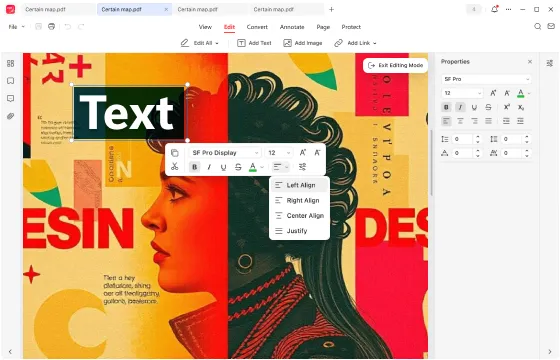Expand text color arrow in floating toolbar
The height and width of the screenshot is (360, 560).
pyautogui.click(x=262, y=167)
